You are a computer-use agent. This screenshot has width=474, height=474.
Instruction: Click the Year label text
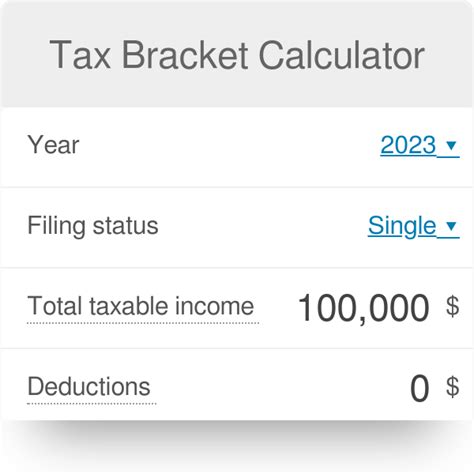(x=53, y=145)
